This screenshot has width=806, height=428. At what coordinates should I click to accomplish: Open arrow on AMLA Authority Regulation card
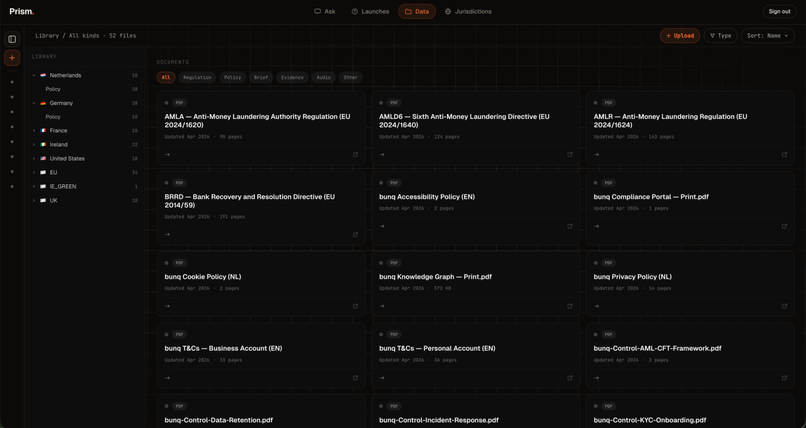coord(167,155)
